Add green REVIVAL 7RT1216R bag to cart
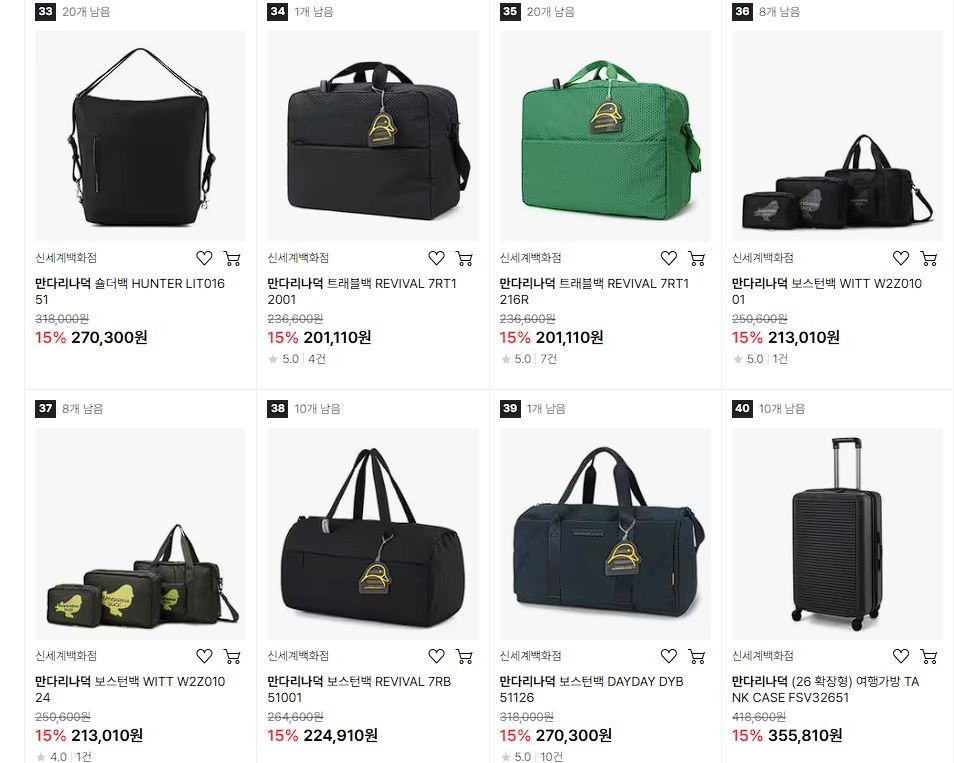Image resolution: width=954 pixels, height=763 pixels. click(x=697, y=259)
